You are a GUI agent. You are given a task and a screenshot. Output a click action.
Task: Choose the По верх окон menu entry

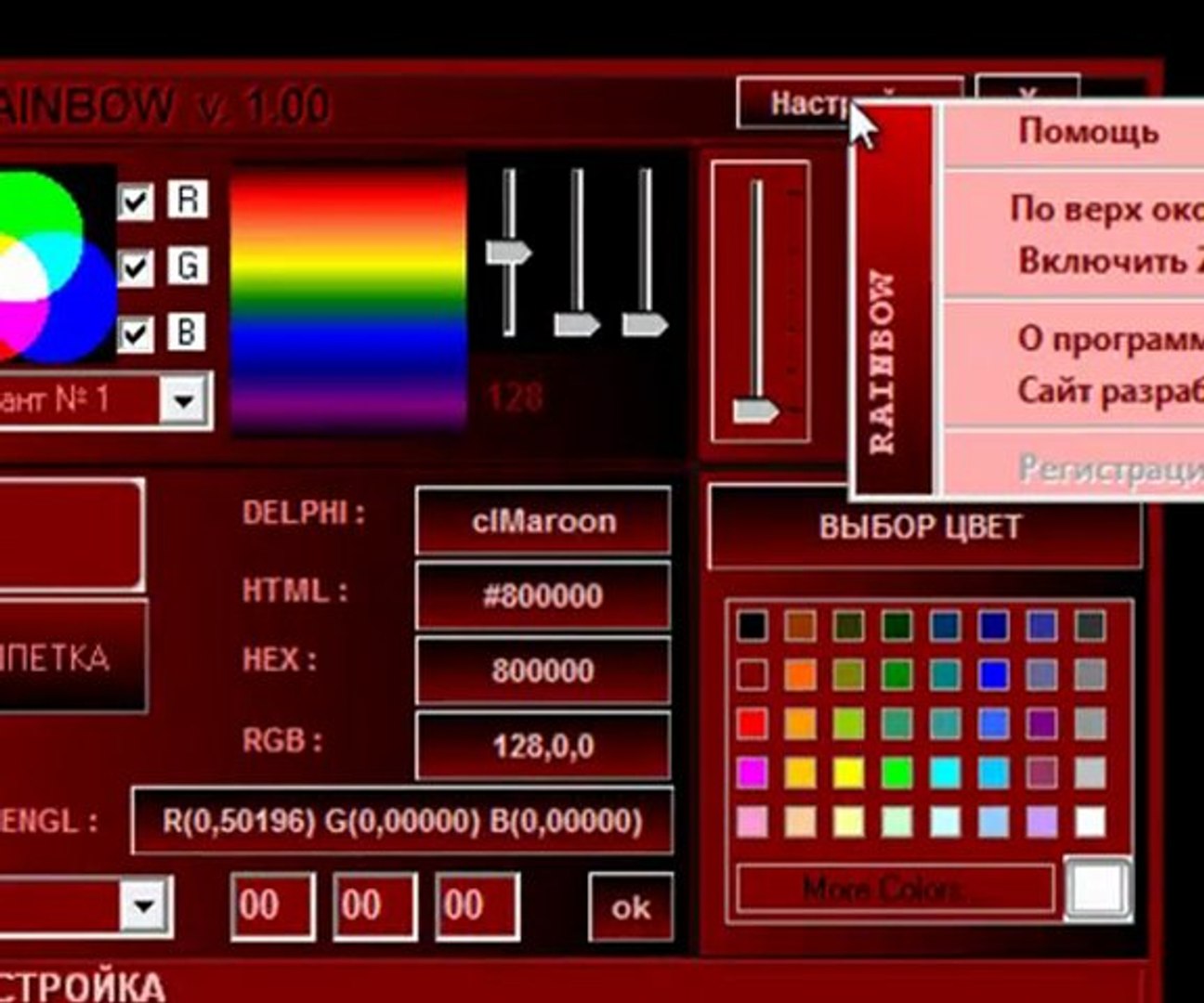pyautogui.click(x=1106, y=209)
